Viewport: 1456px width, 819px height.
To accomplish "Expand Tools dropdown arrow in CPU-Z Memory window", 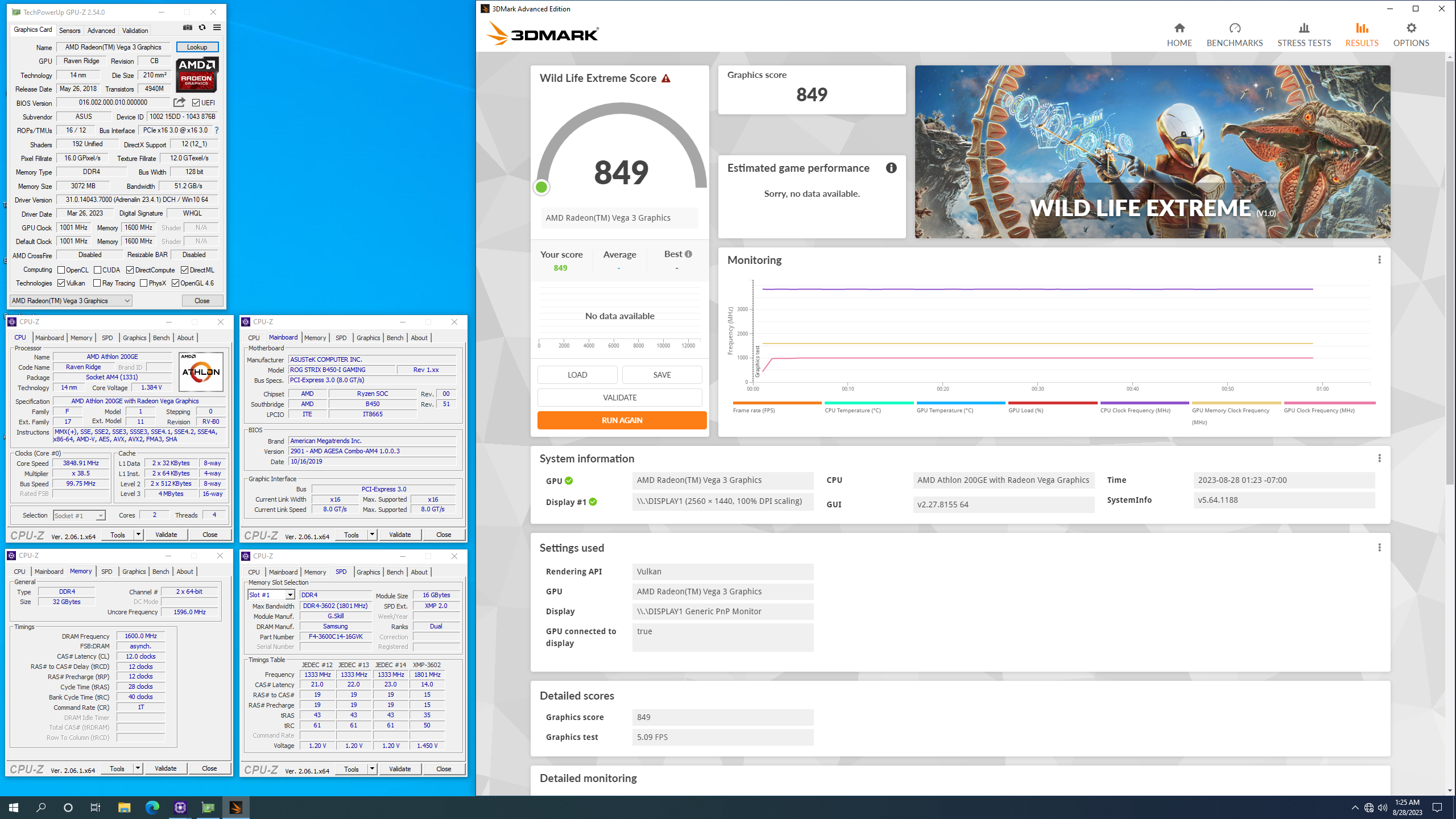I will (x=138, y=768).
